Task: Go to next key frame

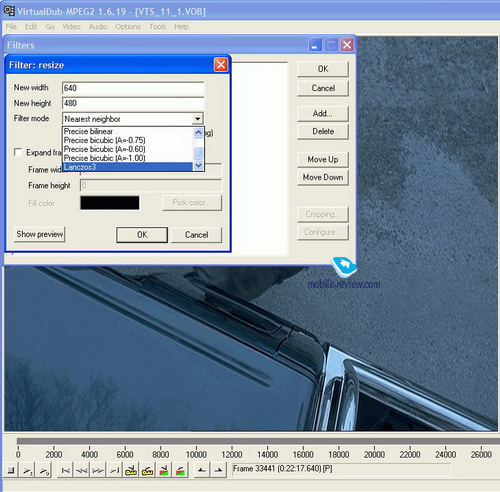Action: pyautogui.click(x=147, y=470)
